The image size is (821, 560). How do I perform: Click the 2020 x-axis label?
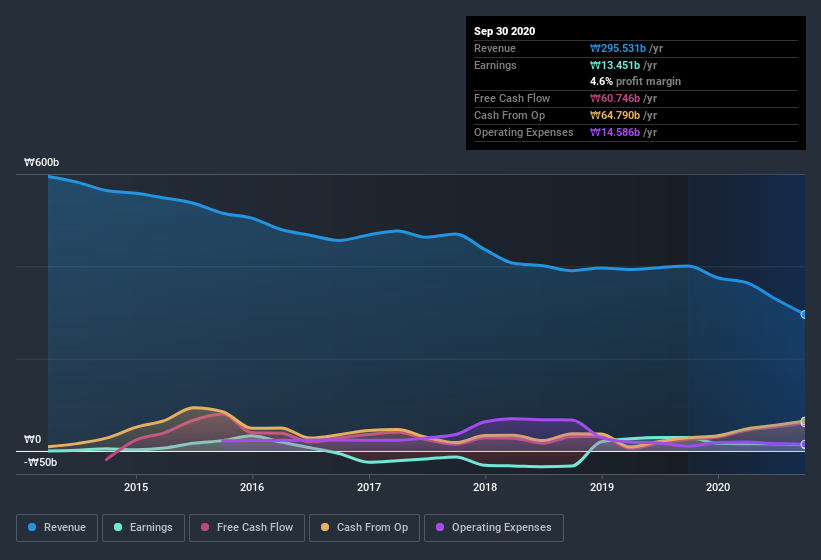point(718,487)
